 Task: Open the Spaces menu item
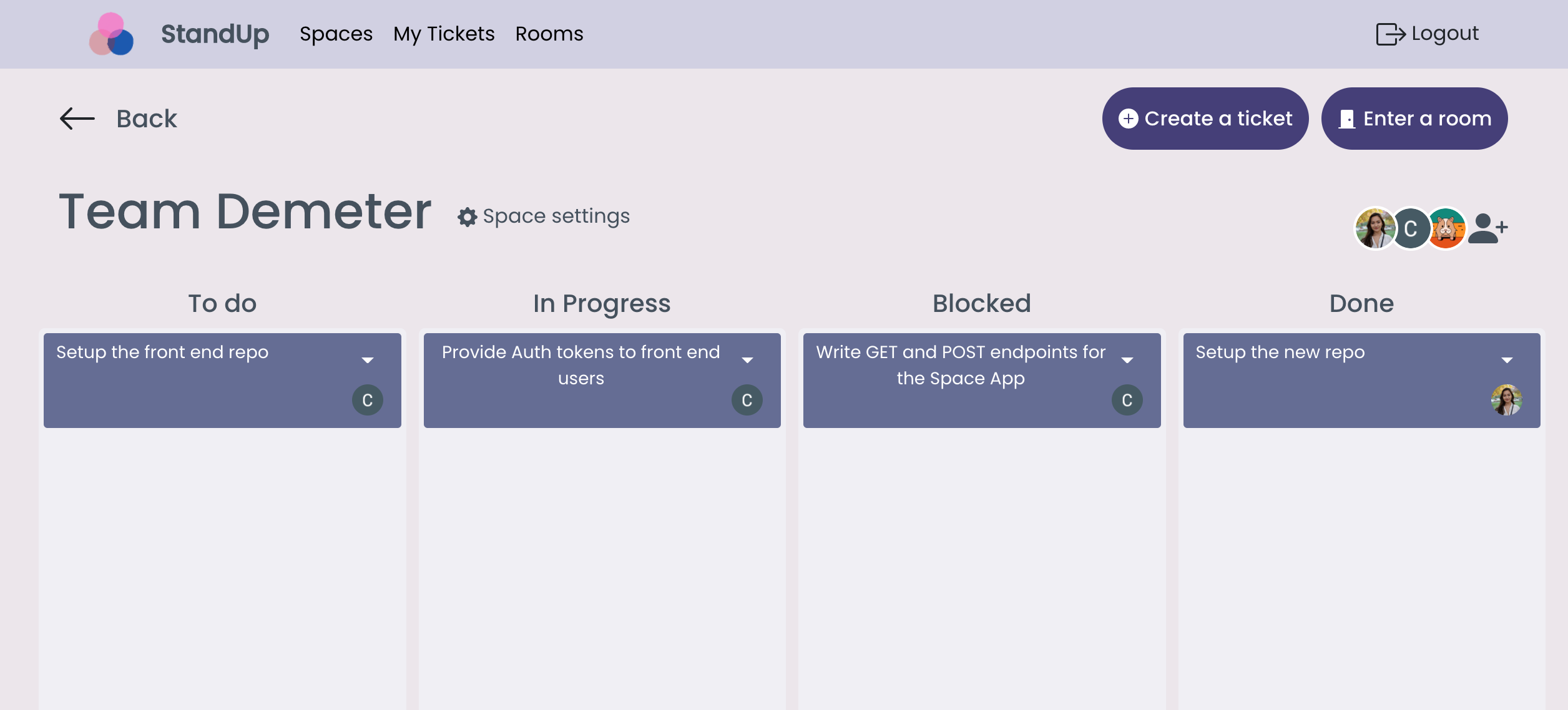tap(336, 34)
